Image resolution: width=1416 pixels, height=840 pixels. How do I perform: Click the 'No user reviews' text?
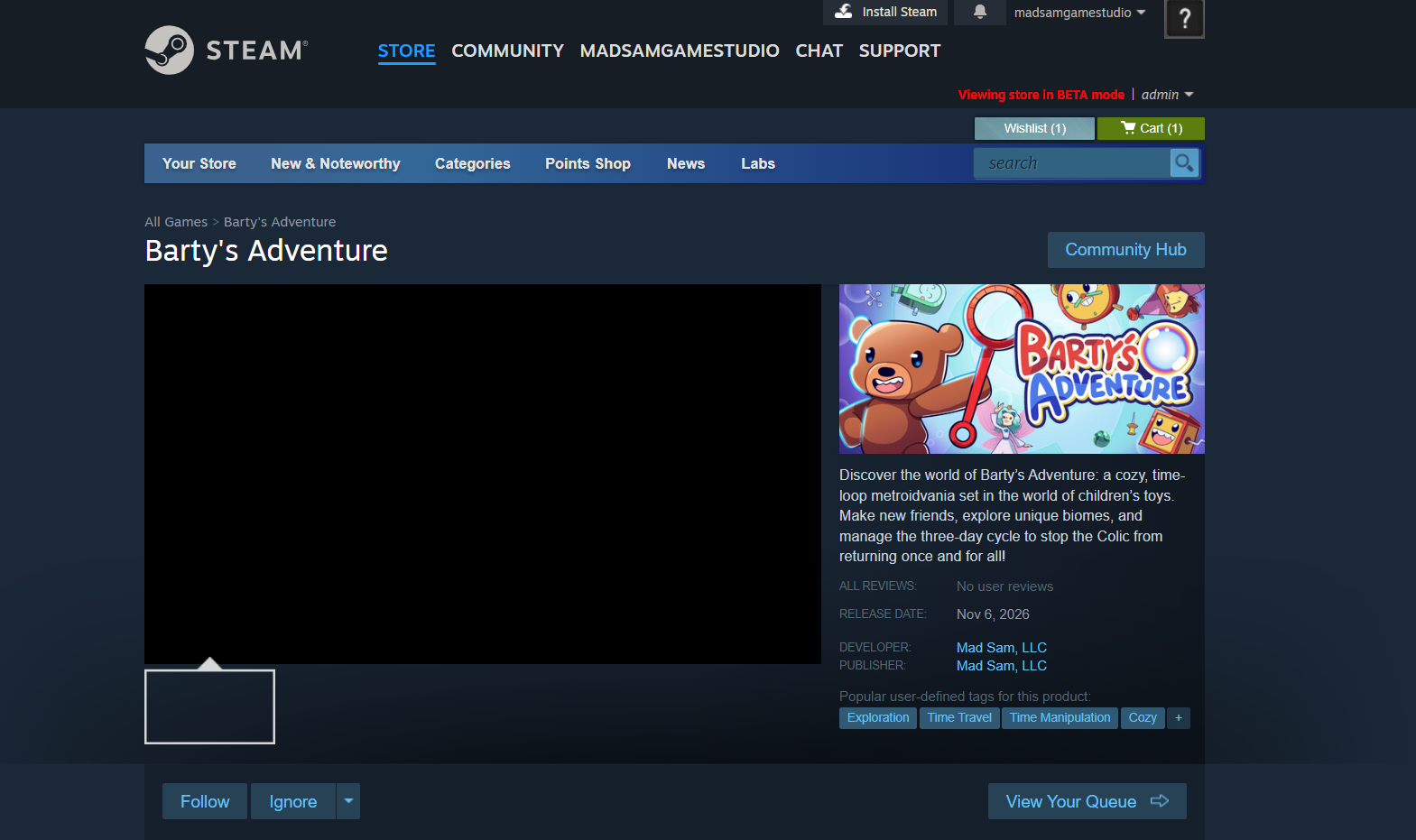(x=1004, y=586)
